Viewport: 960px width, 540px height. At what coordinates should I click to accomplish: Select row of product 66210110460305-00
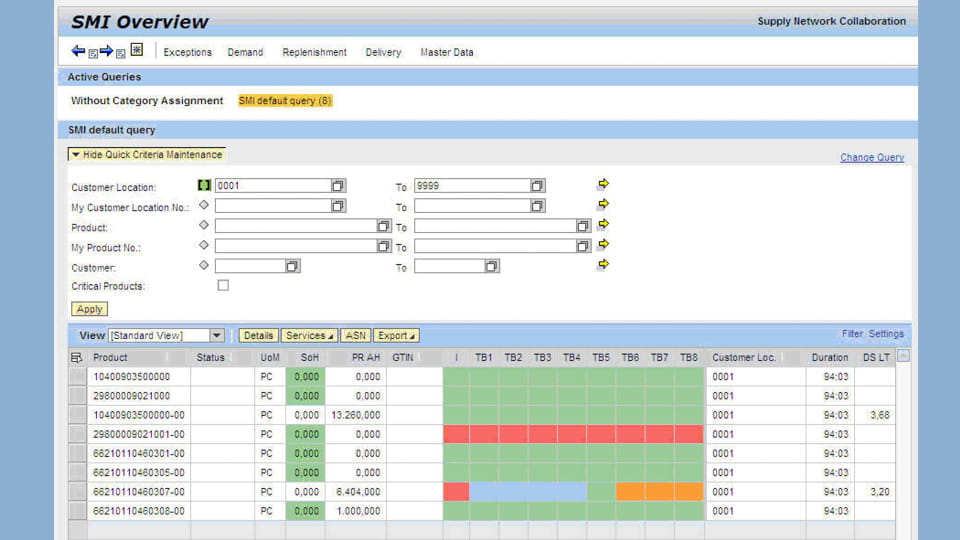[x=78, y=473]
